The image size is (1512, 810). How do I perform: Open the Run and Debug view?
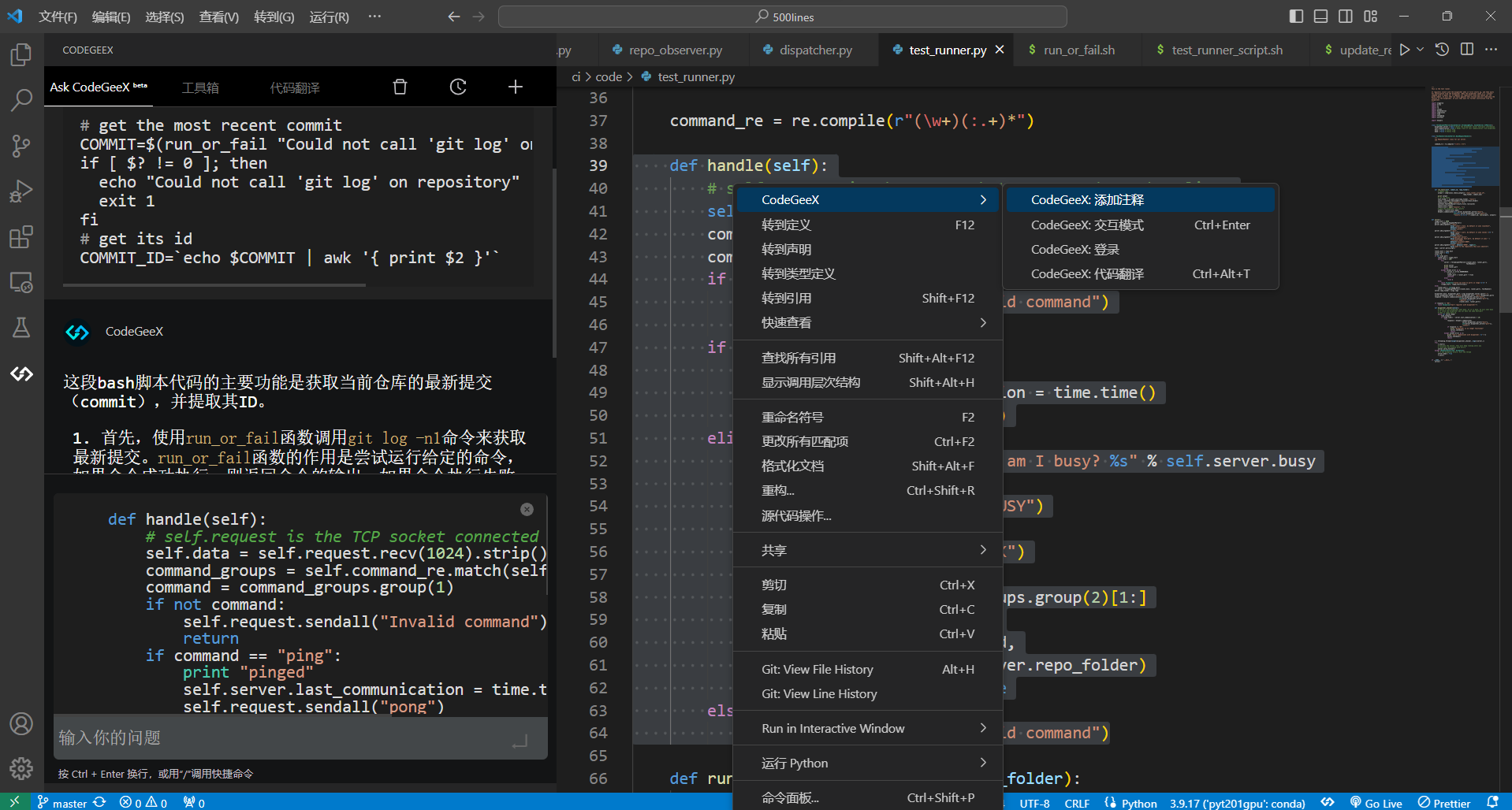[21, 191]
